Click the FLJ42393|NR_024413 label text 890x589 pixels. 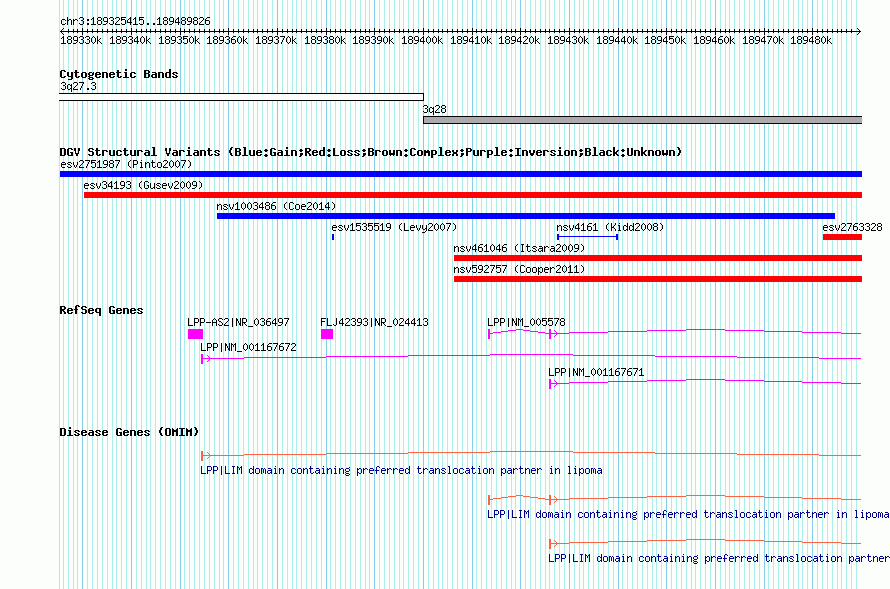(x=374, y=322)
